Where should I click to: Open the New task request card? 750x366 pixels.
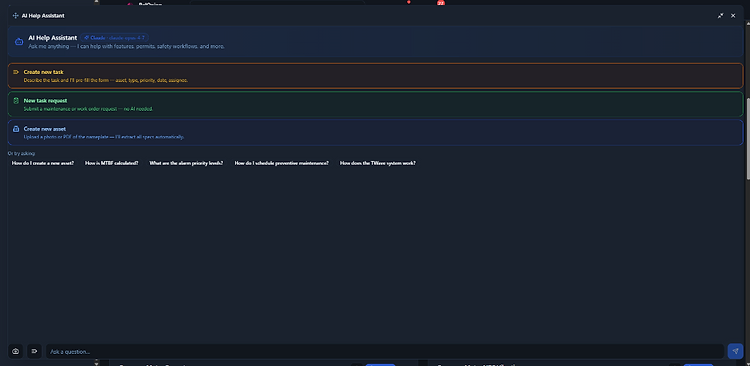click(375, 104)
